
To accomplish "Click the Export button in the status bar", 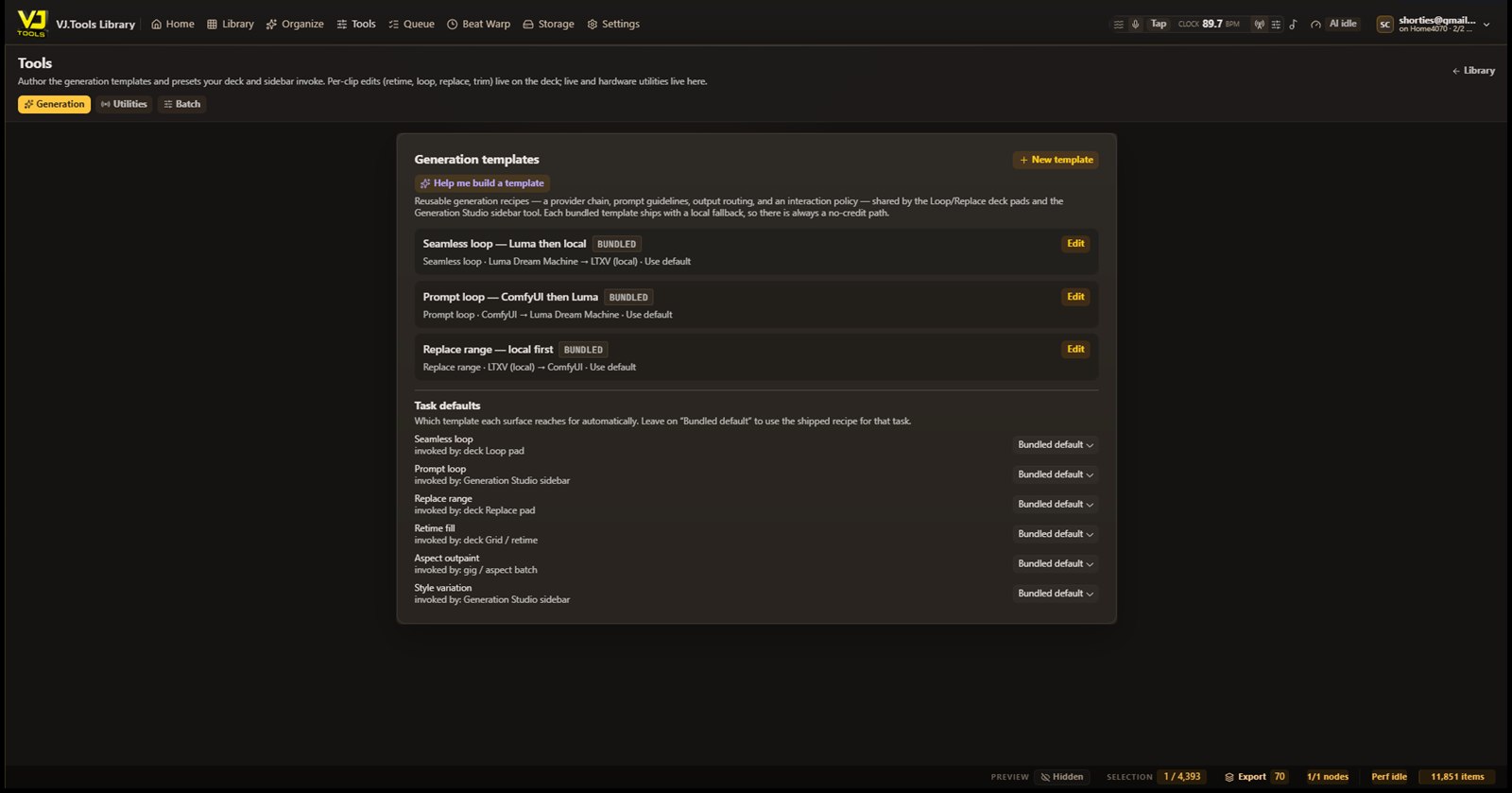I will tap(1245, 777).
